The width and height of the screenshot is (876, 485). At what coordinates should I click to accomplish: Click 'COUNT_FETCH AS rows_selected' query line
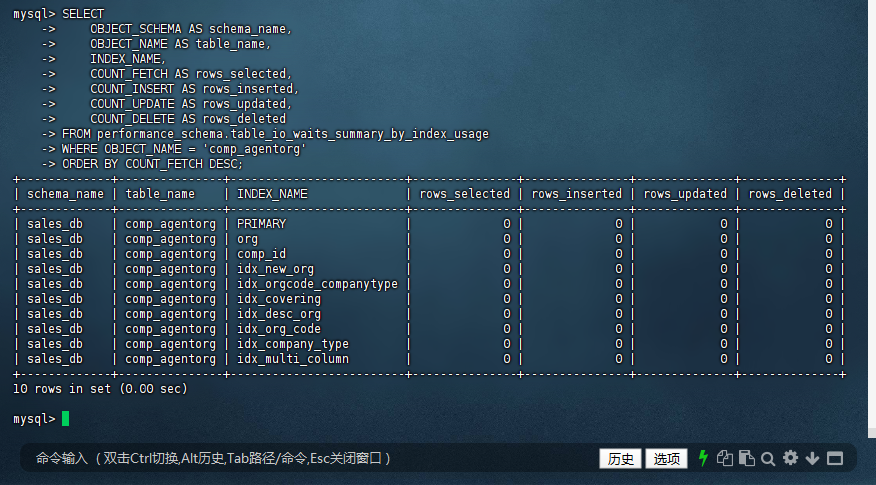191,74
